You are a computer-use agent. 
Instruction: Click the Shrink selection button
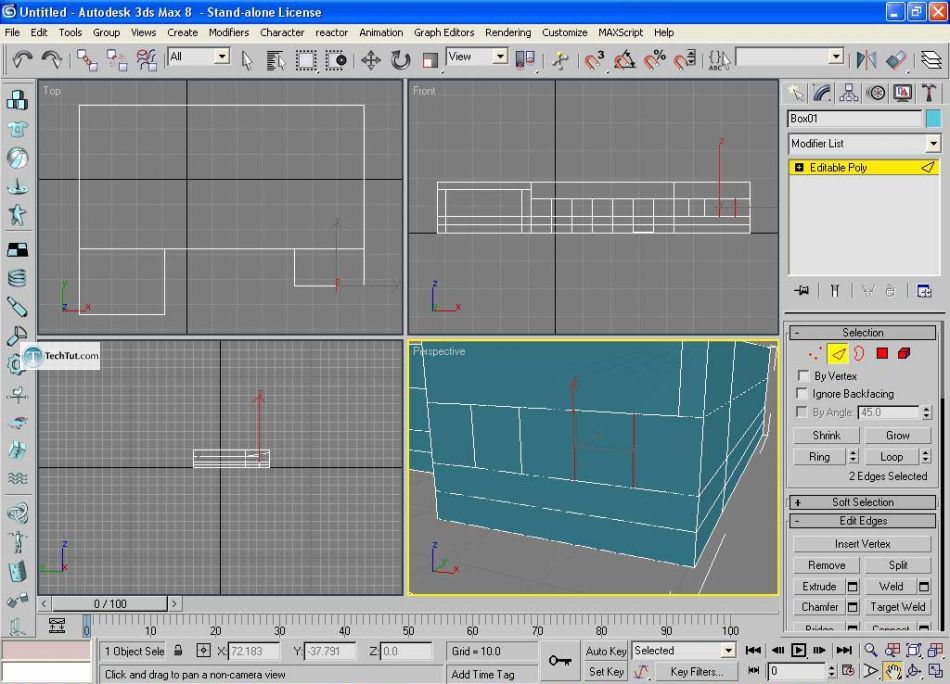coord(826,435)
